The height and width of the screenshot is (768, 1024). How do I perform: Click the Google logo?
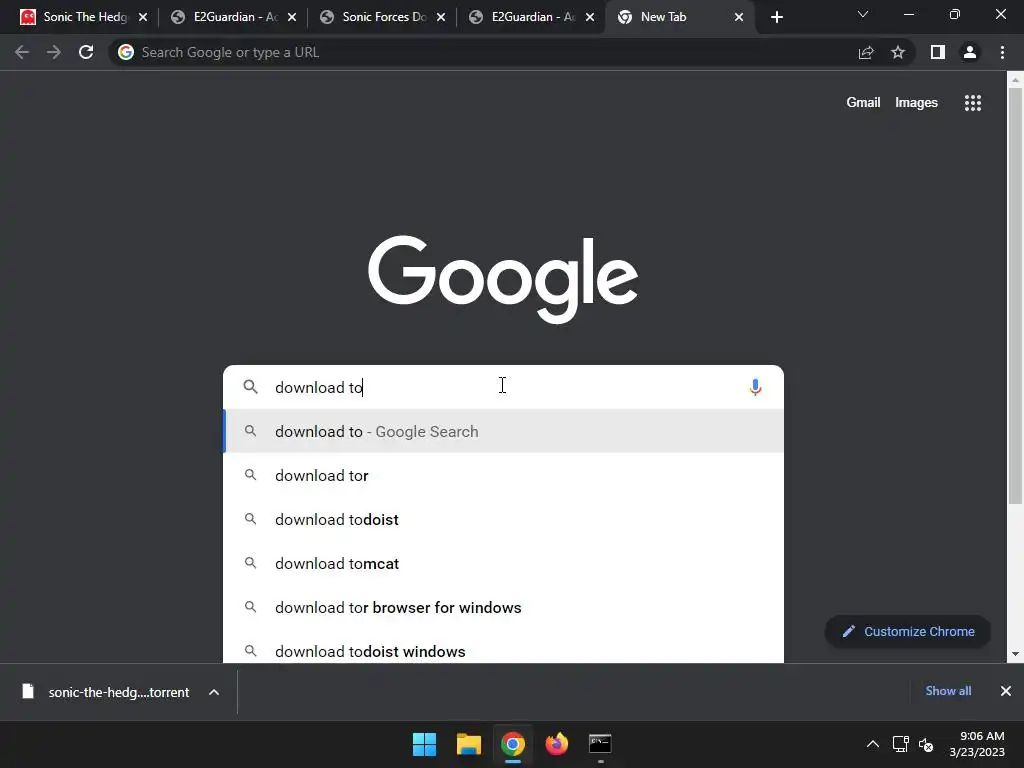(x=503, y=280)
